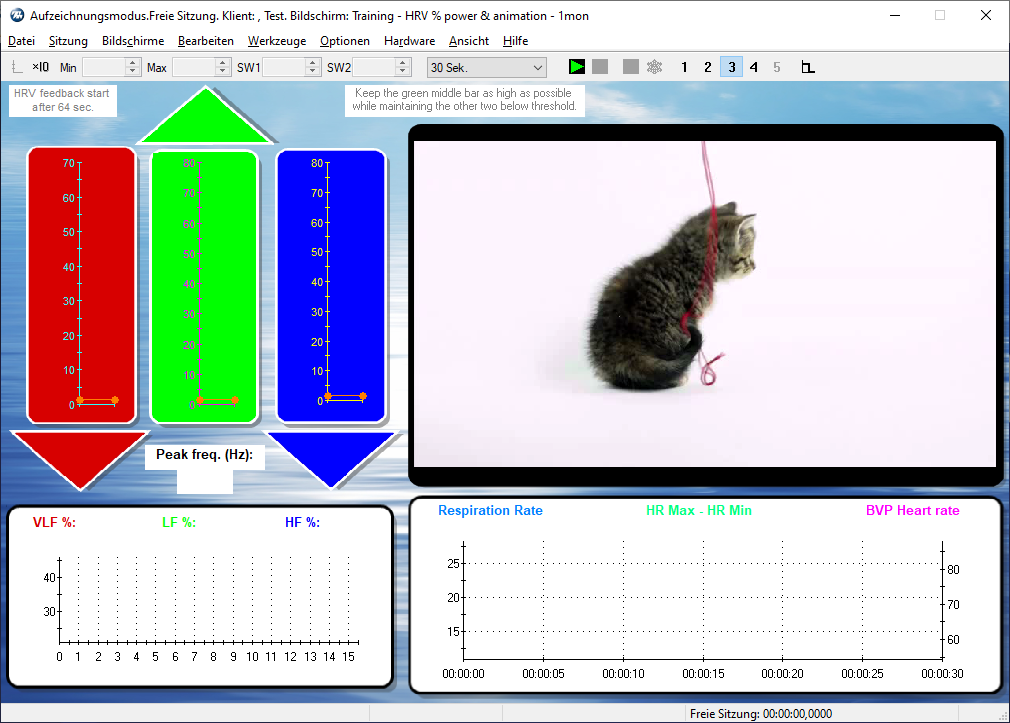Start recording with the green play button

(577, 67)
